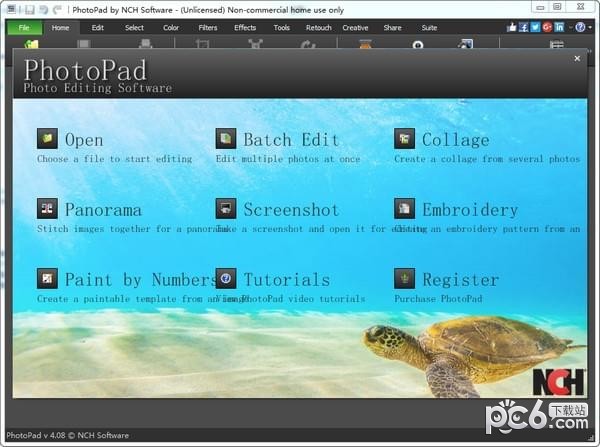Click the Register icon

pos(404,279)
